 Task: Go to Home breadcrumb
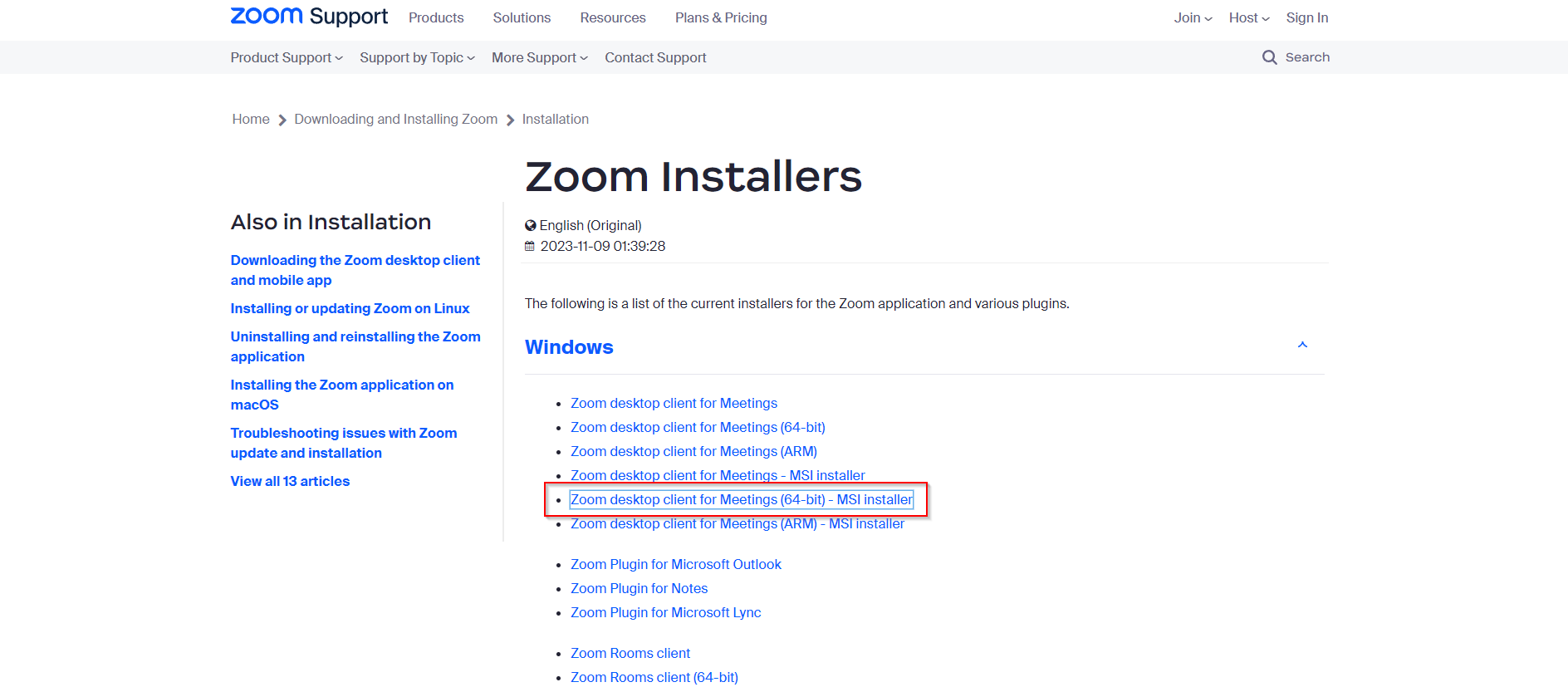[251, 119]
